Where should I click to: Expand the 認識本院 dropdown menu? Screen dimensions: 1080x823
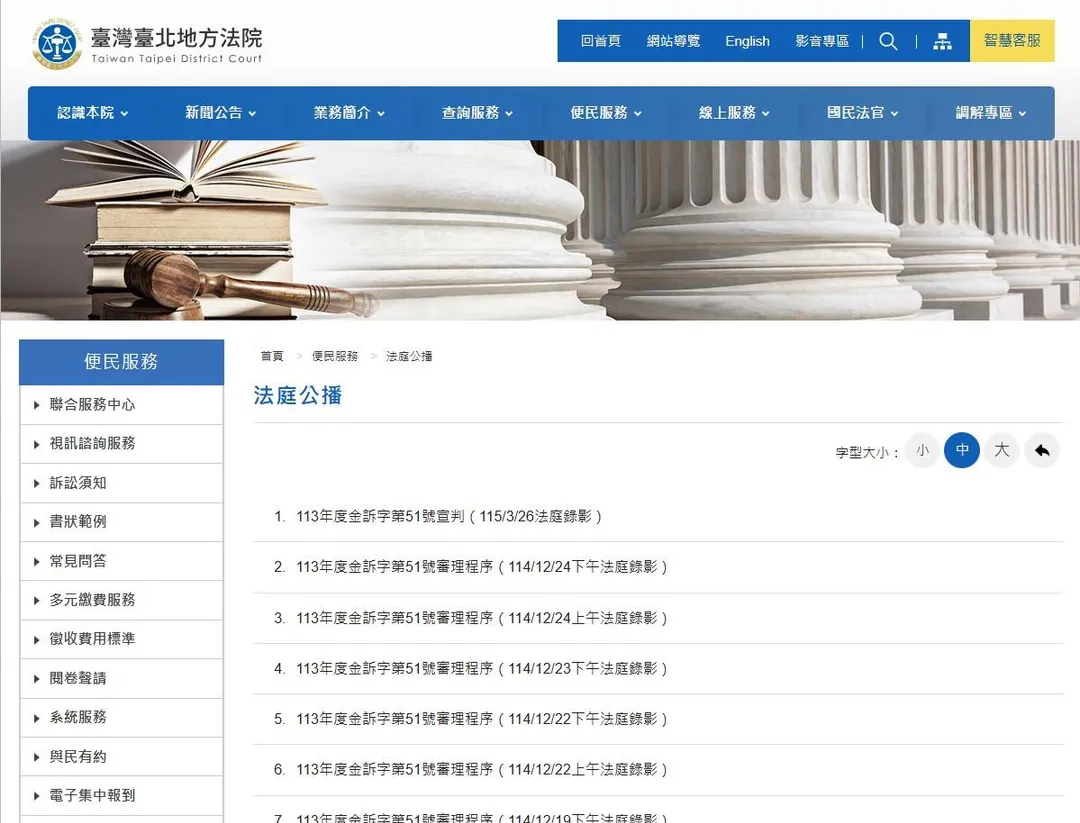click(92, 113)
